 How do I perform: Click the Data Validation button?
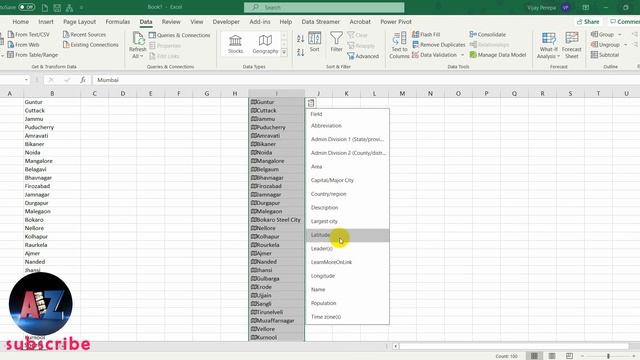tap(435, 55)
